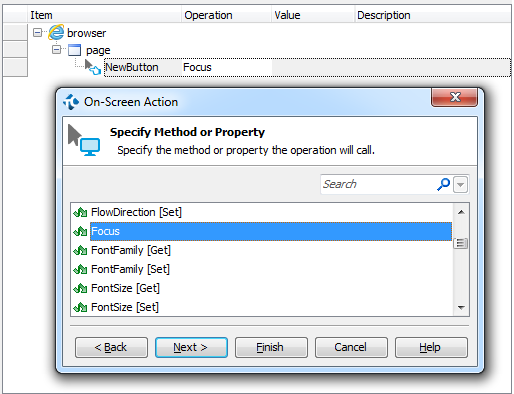Viewport: 514px width, 394px height.
Task: Click the Internet Explorer browser icon
Action: [x=56, y=33]
